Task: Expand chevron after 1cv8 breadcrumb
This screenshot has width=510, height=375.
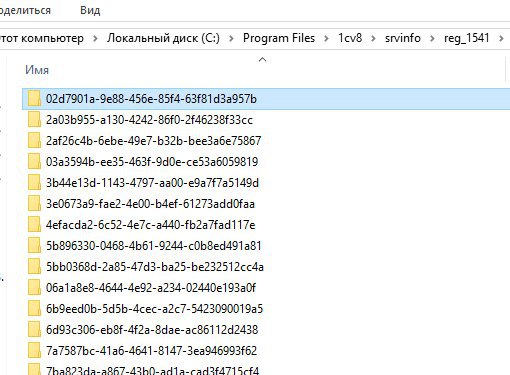Action: pos(373,39)
